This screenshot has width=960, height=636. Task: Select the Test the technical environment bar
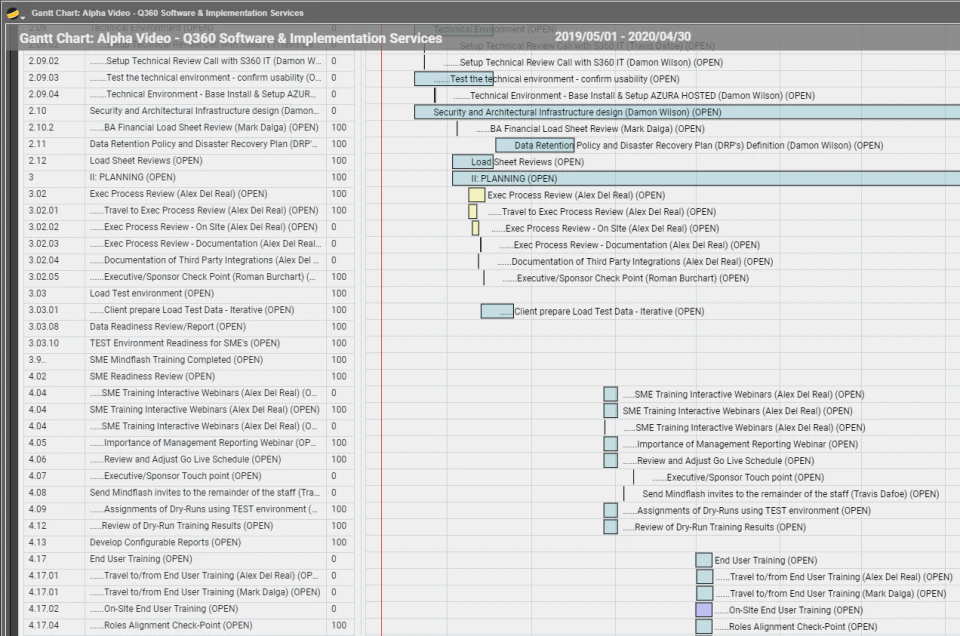pos(454,79)
